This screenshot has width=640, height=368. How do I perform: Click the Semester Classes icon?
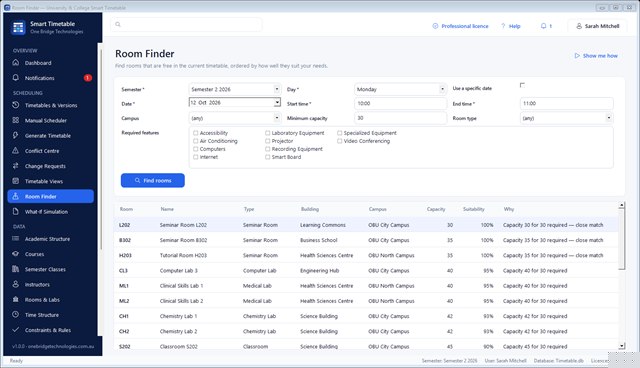[16, 269]
